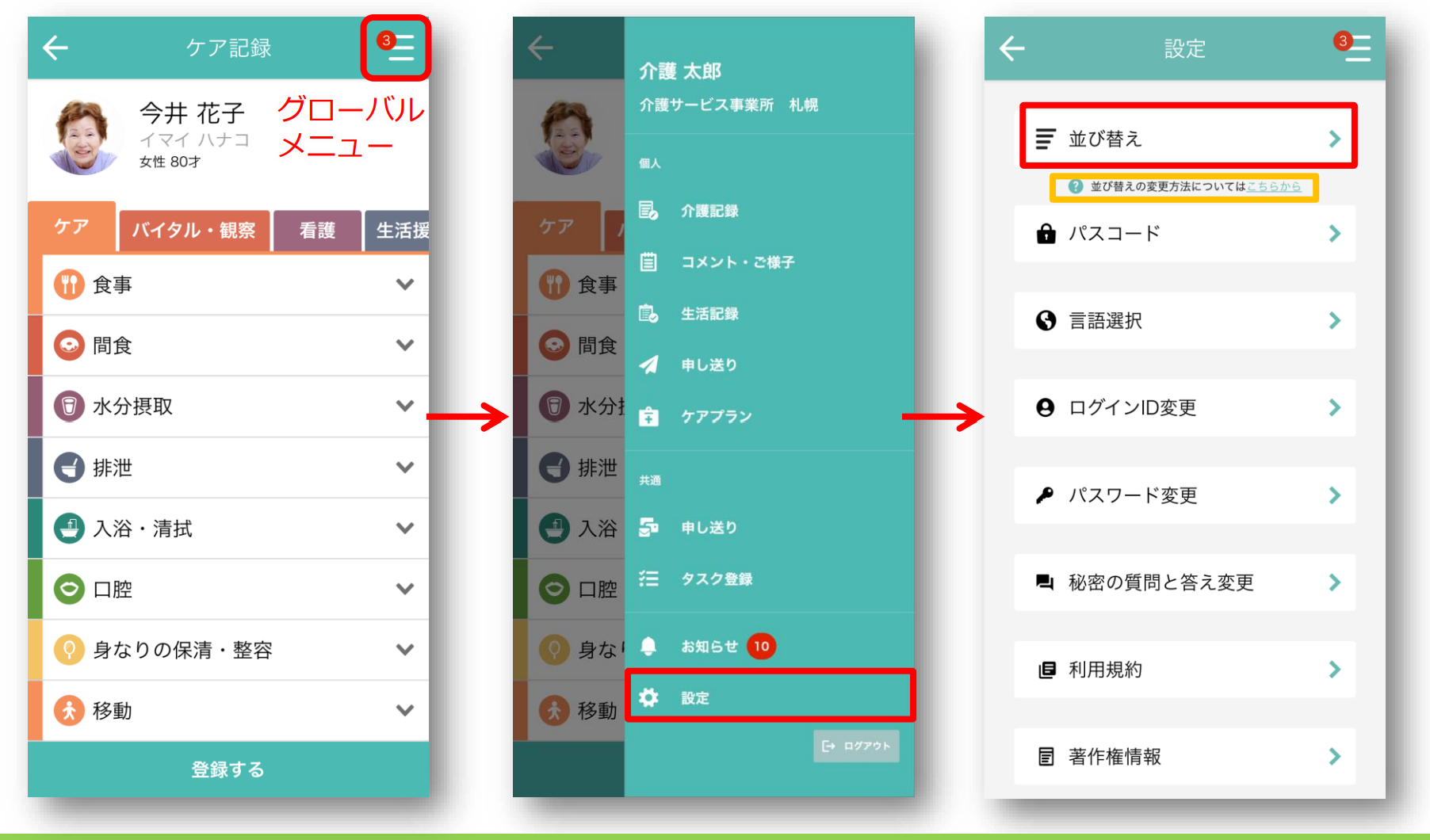Tap the back arrow on ケア記録 screen
Screen dimensions: 1430x840
55,48
